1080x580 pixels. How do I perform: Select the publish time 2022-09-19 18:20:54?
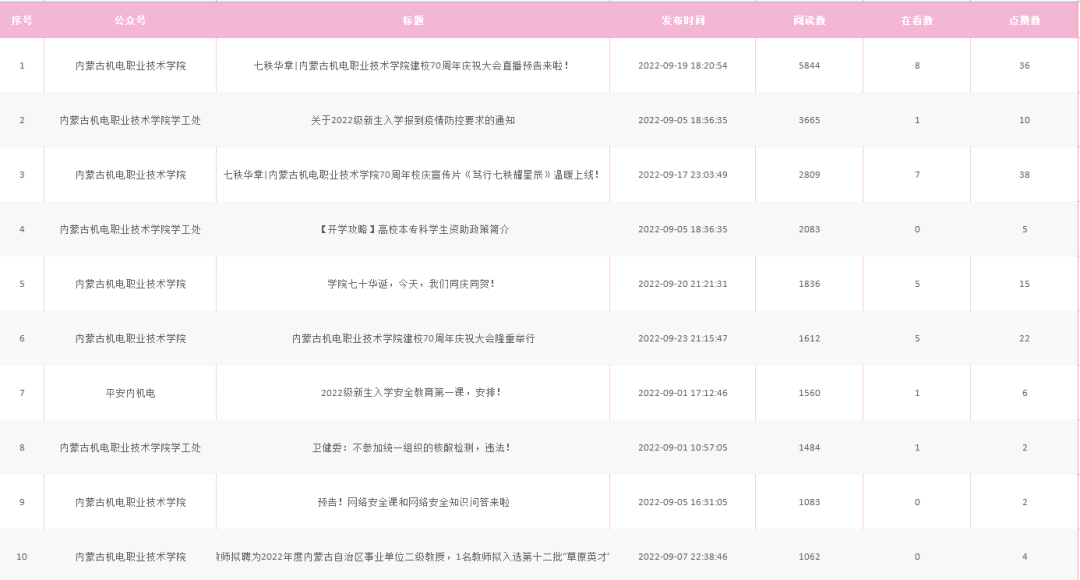(682, 66)
